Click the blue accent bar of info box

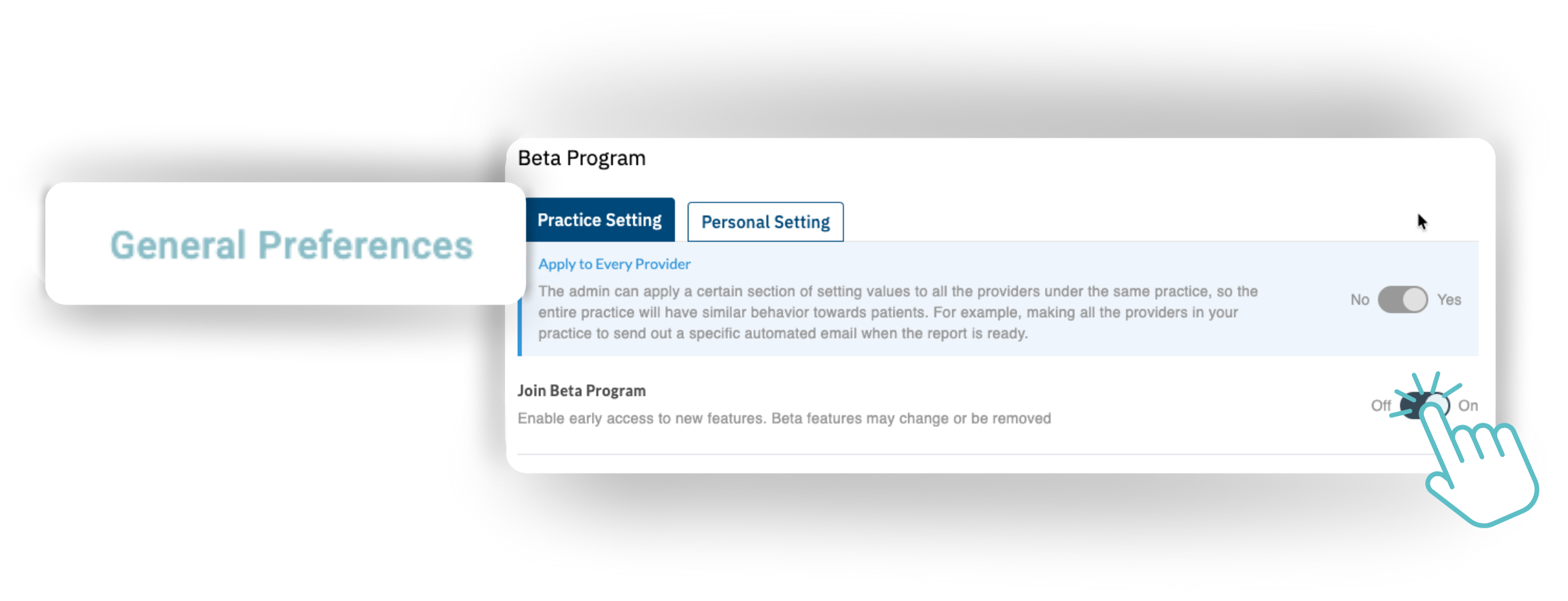(x=520, y=327)
